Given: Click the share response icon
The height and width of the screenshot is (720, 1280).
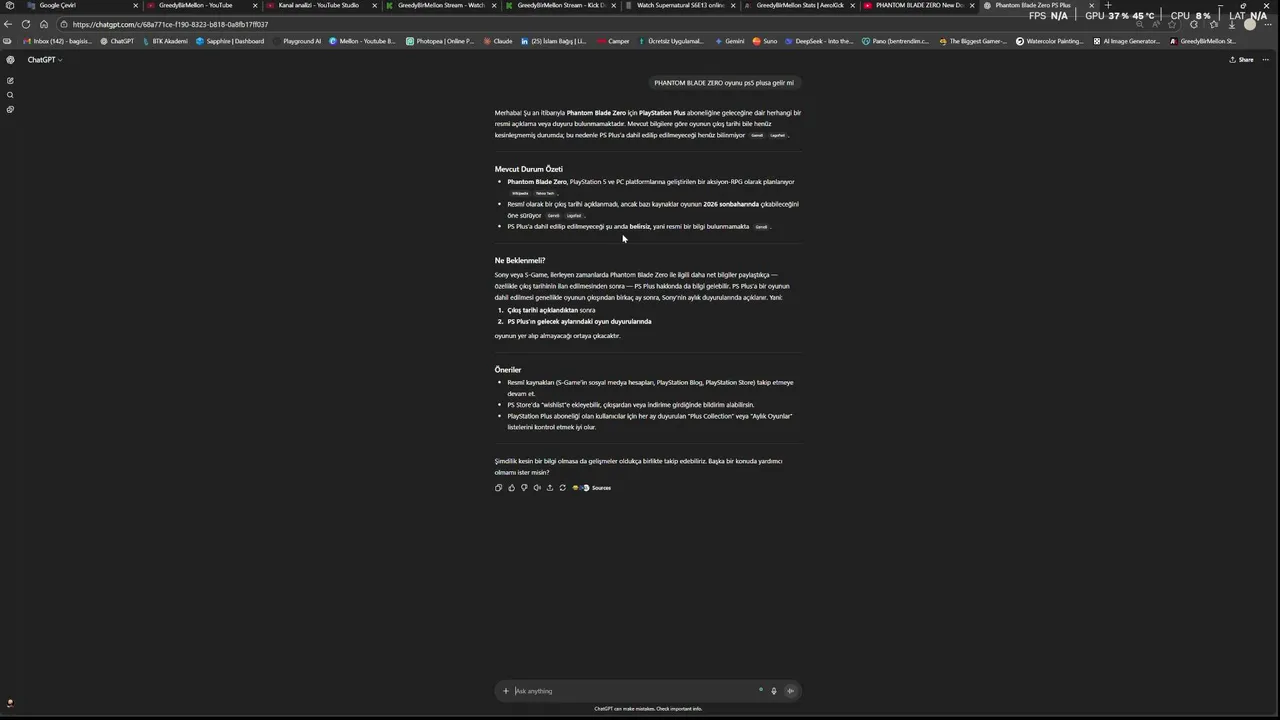Looking at the screenshot, I should pos(549,488).
